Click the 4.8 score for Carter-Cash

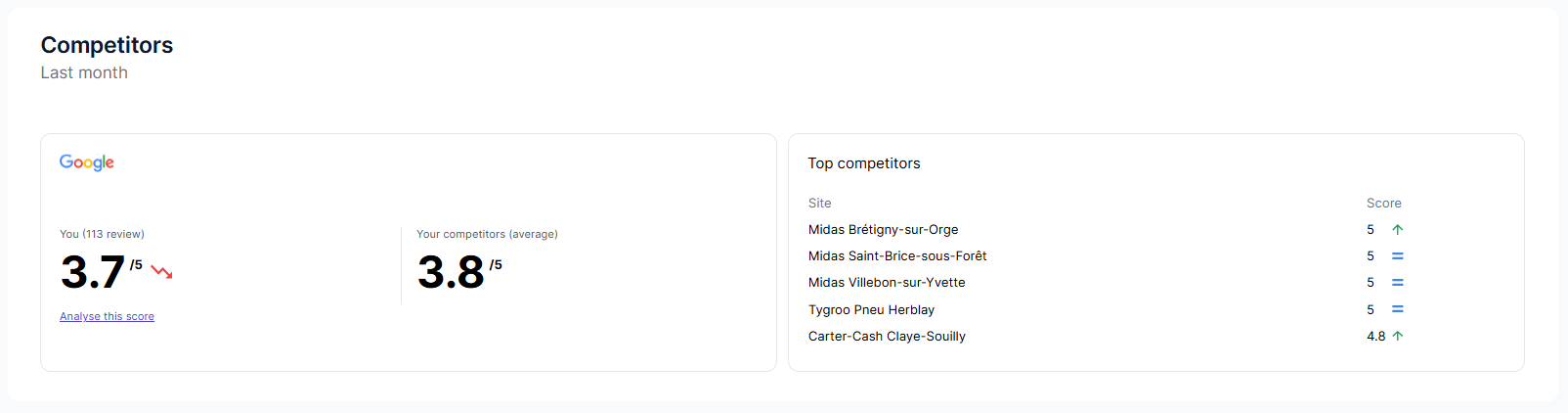coord(1375,337)
